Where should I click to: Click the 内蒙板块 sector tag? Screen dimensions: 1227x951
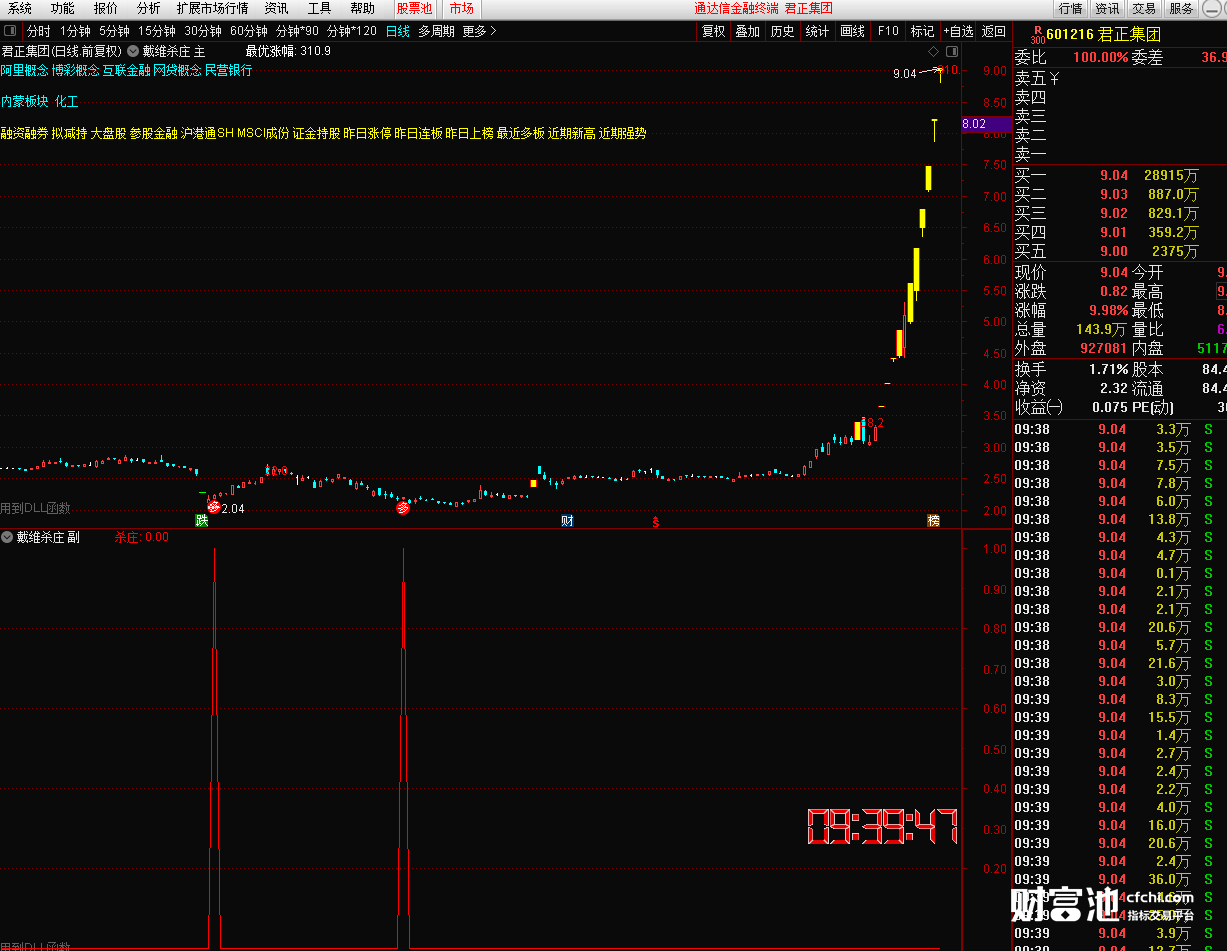tap(24, 101)
